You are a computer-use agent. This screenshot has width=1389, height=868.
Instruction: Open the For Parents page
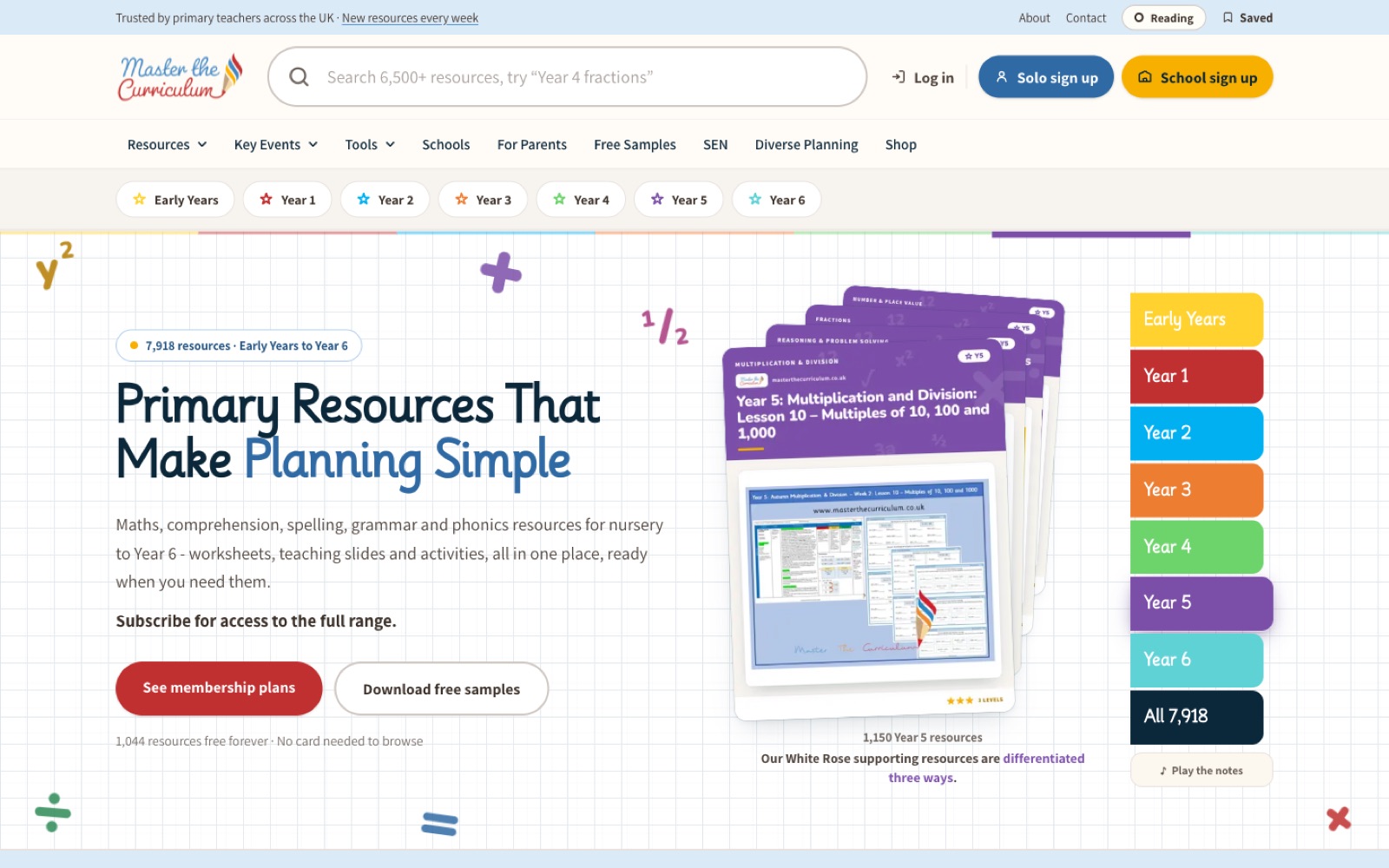point(532,145)
